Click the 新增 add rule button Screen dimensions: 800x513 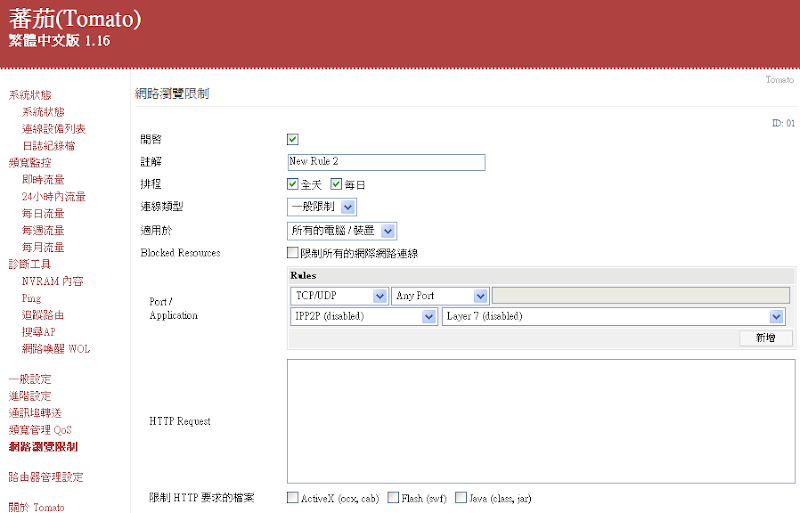pos(766,337)
